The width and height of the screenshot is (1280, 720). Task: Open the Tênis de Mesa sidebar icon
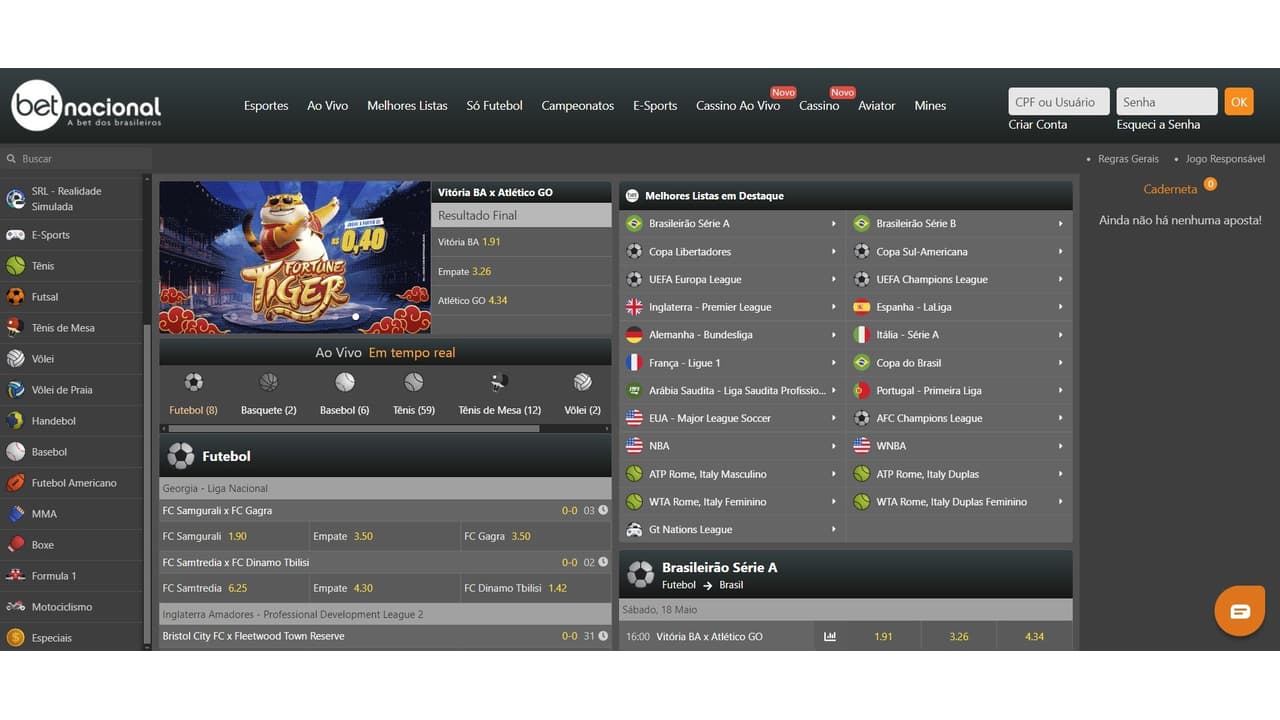[16, 328]
